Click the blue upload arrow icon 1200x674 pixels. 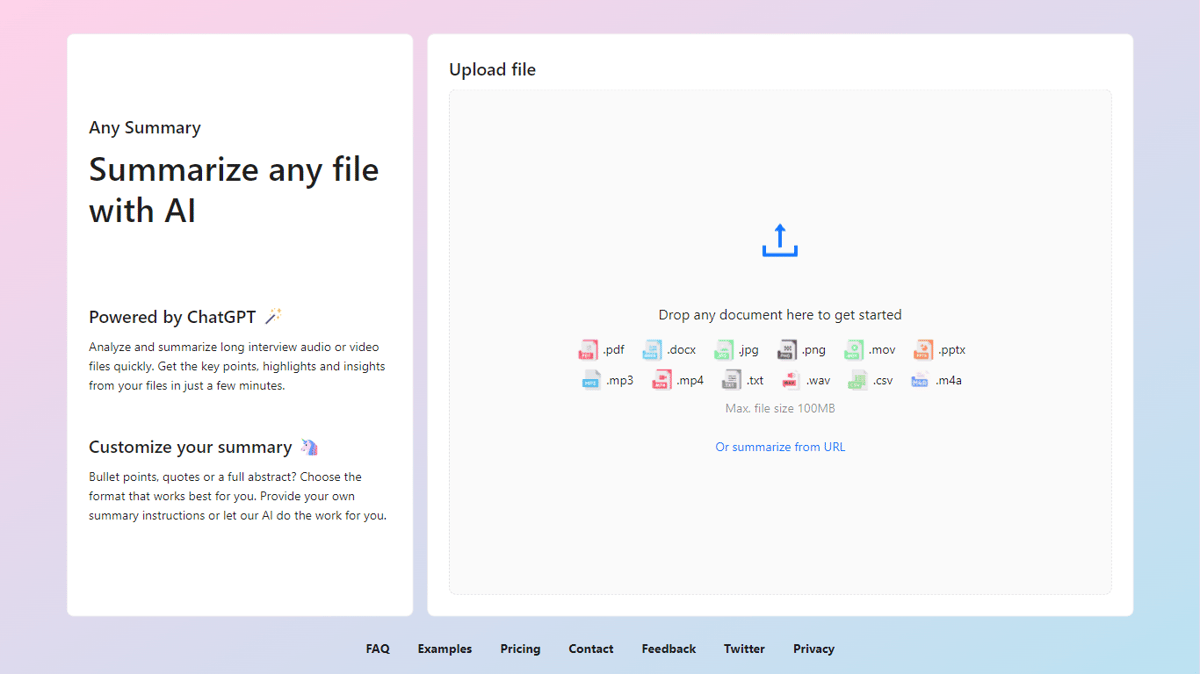(x=780, y=240)
